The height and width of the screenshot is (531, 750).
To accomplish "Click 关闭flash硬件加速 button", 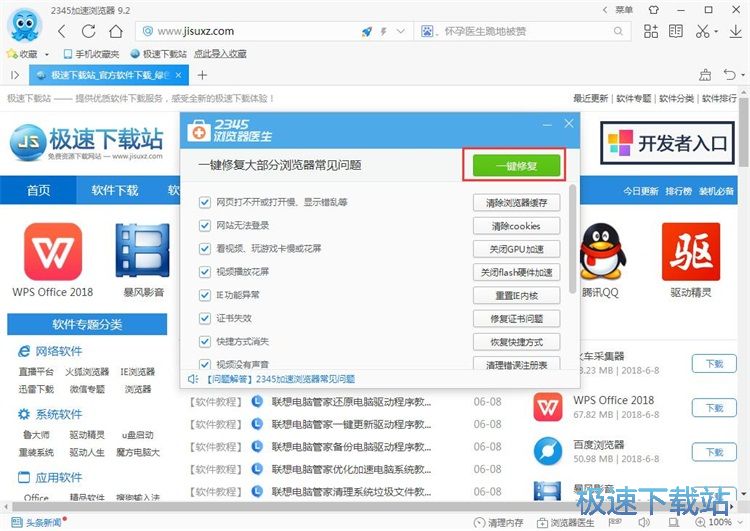I will (516, 272).
